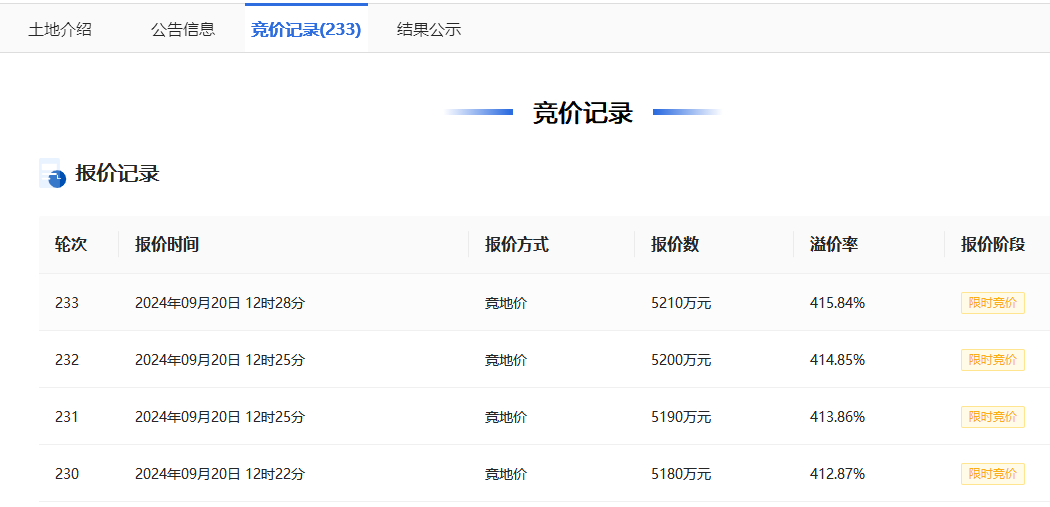Click 竞地价 in round 232 row
The width and height of the screenshot is (1050, 507).
click(506, 360)
